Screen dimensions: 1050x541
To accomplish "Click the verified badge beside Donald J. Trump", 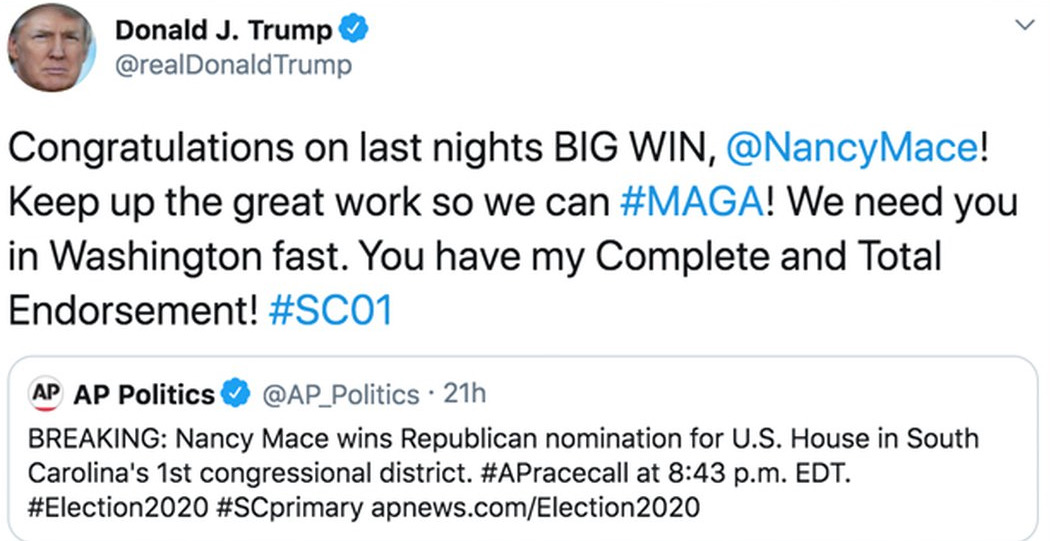I will click(355, 31).
